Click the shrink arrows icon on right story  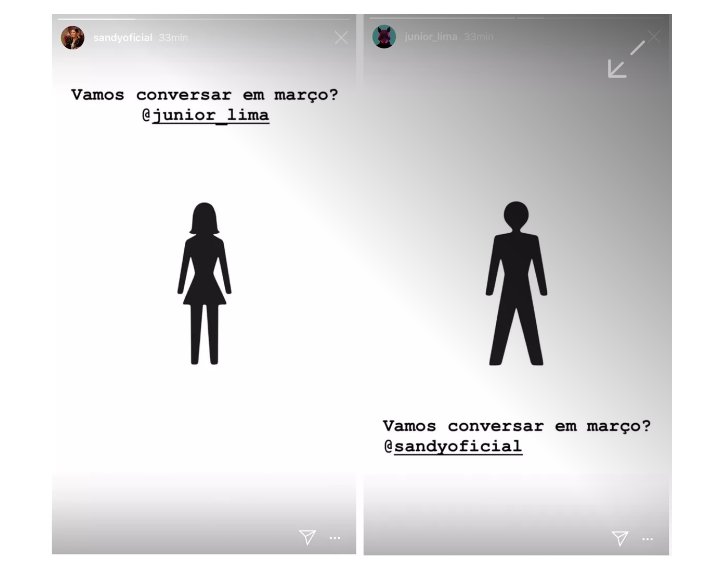pyautogui.click(x=626, y=59)
